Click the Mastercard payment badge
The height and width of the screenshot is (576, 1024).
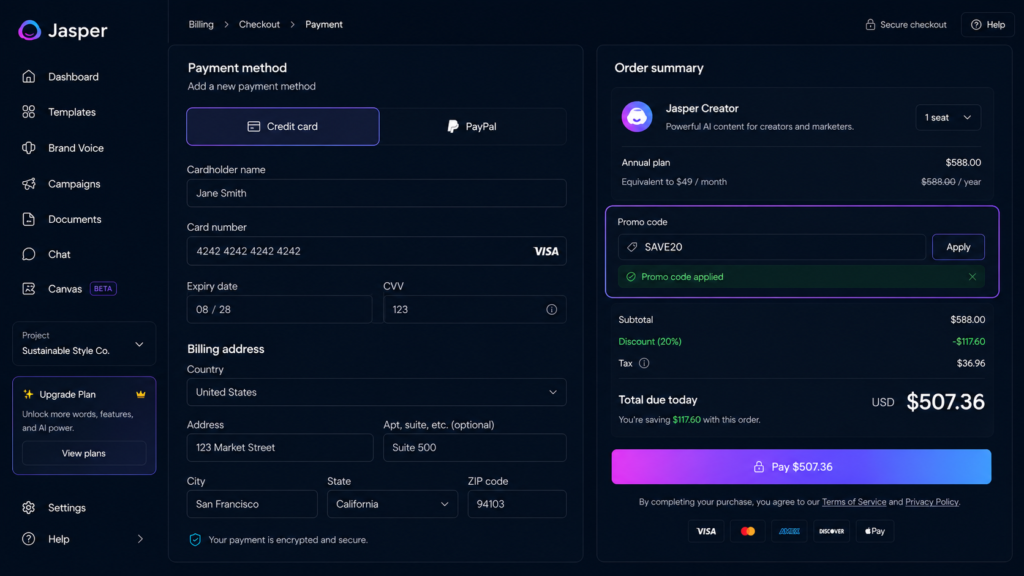point(748,531)
